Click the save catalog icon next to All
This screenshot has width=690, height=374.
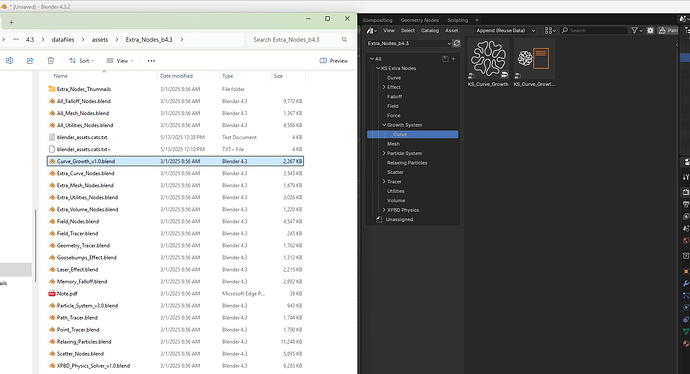tap(445, 59)
